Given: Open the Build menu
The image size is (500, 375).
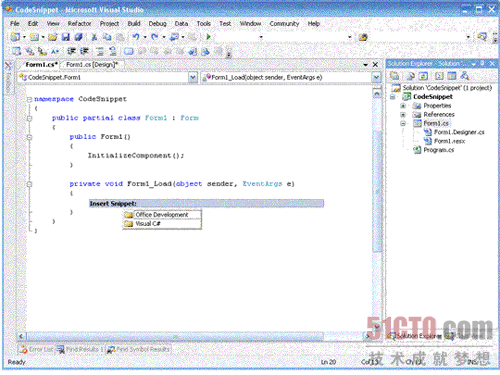Looking at the screenshot, I should point(134,24).
